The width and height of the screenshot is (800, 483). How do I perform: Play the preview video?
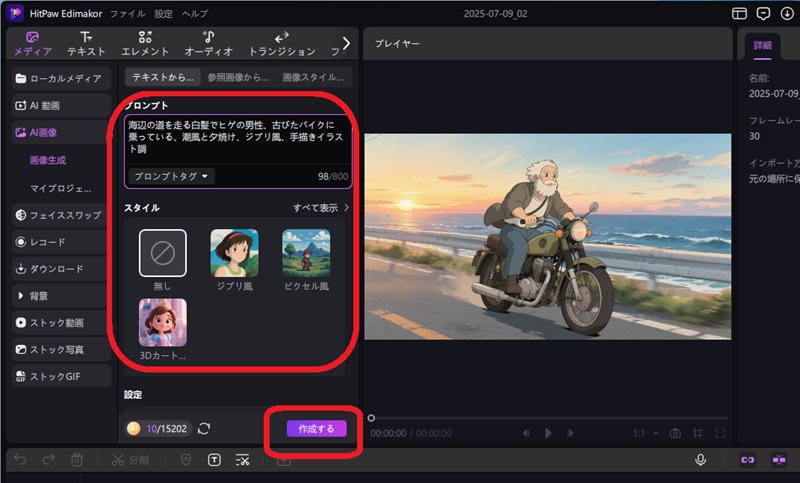point(548,434)
